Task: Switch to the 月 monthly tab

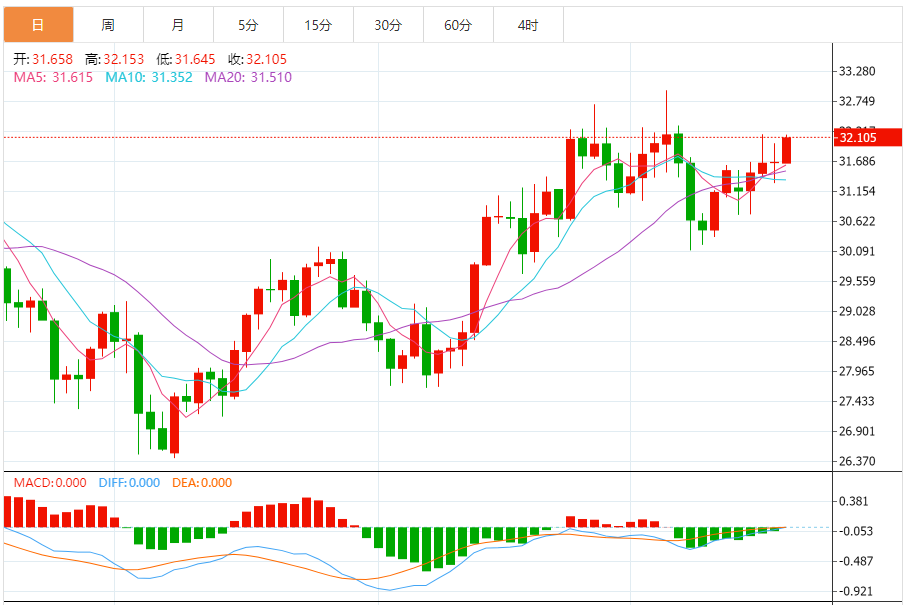Action: 178,25
